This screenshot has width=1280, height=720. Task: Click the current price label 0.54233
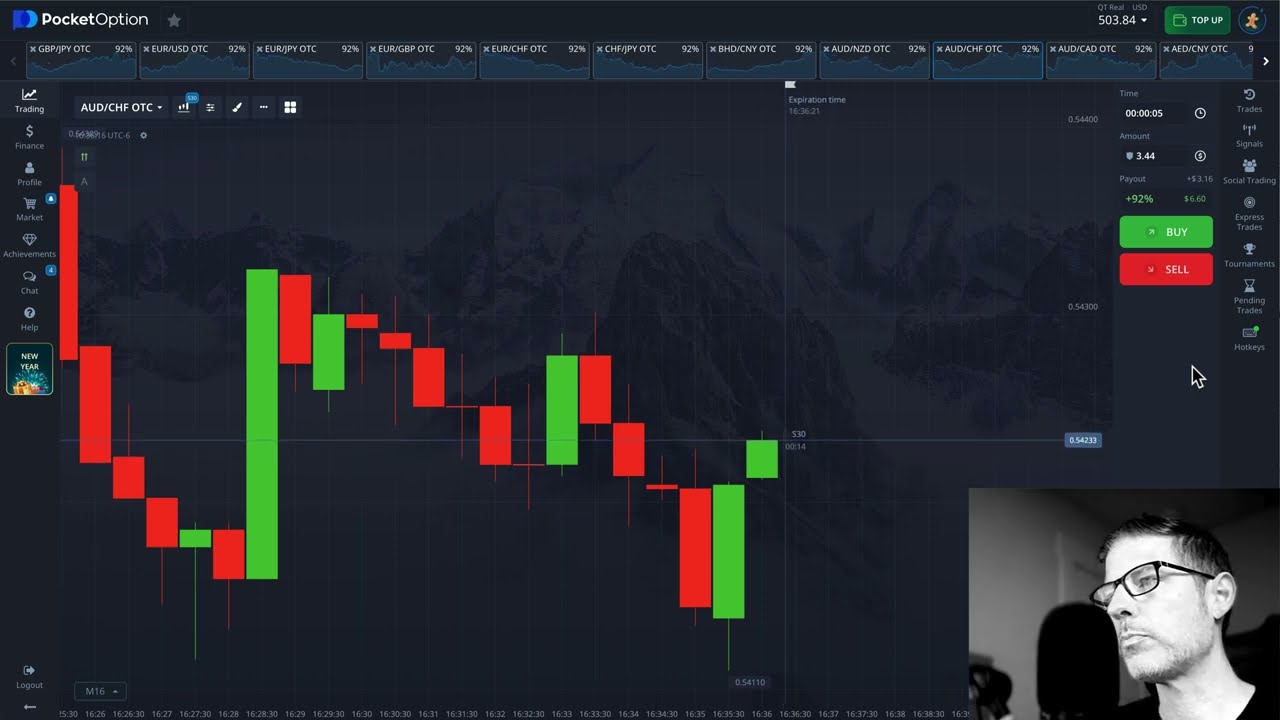pos(1083,440)
